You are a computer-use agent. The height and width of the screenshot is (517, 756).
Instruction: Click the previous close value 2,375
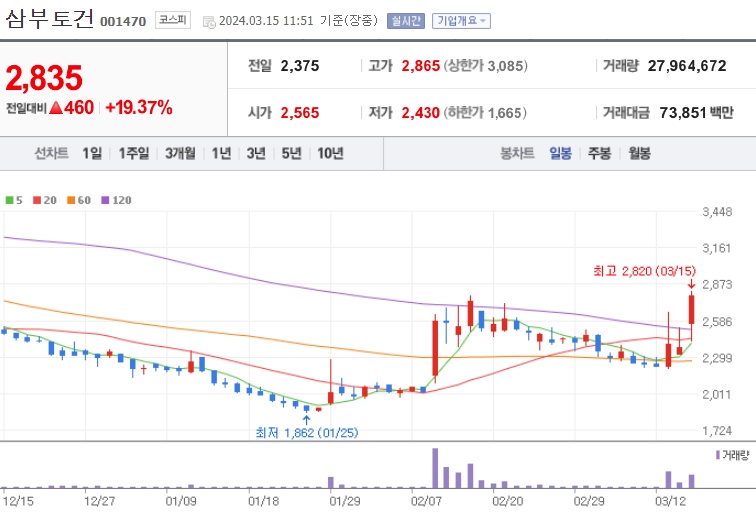(x=300, y=66)
